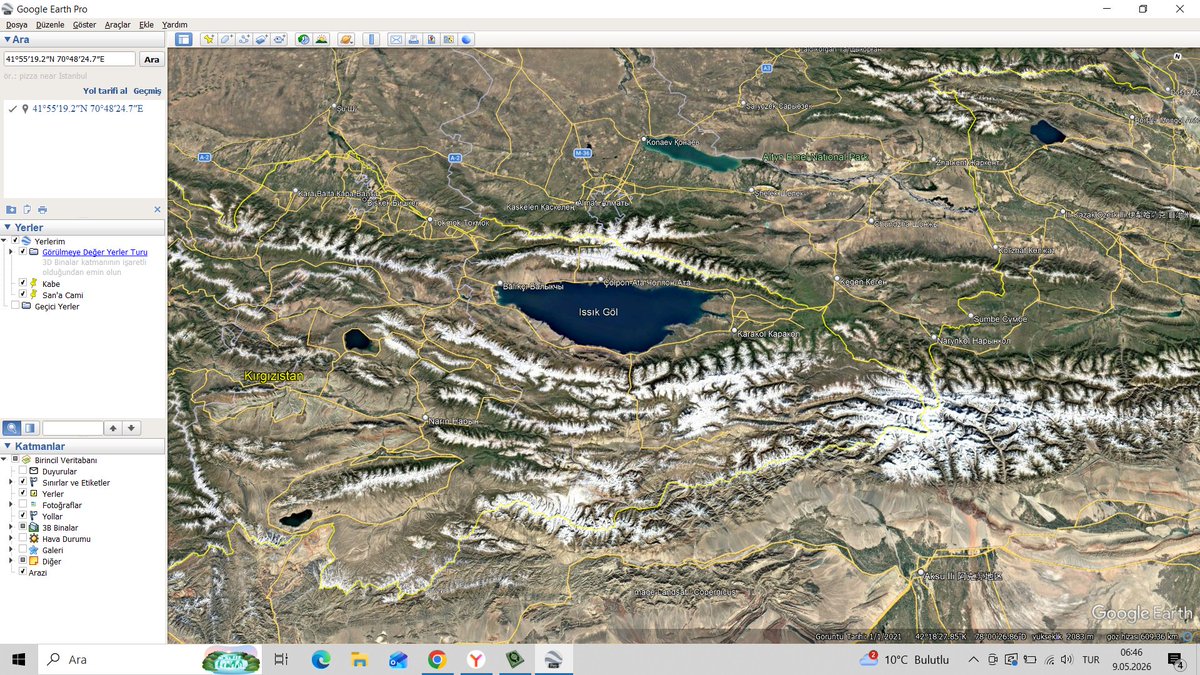
Task: Expand the 3B Binalar layer node
Action: 10,527
